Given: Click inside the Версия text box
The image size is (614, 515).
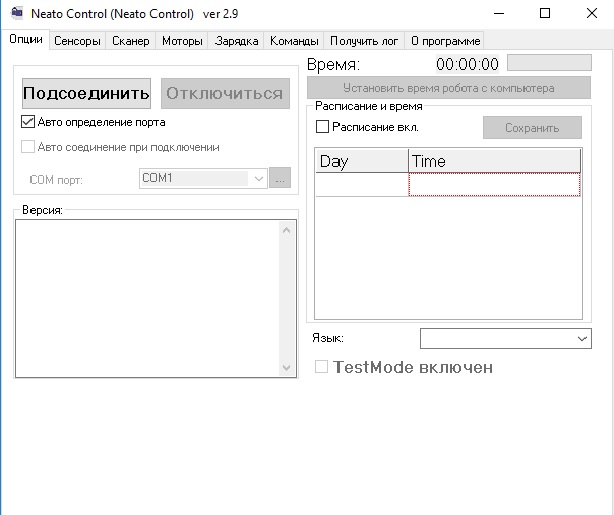Looking at the screenshot, I should [x=148, y=298].
